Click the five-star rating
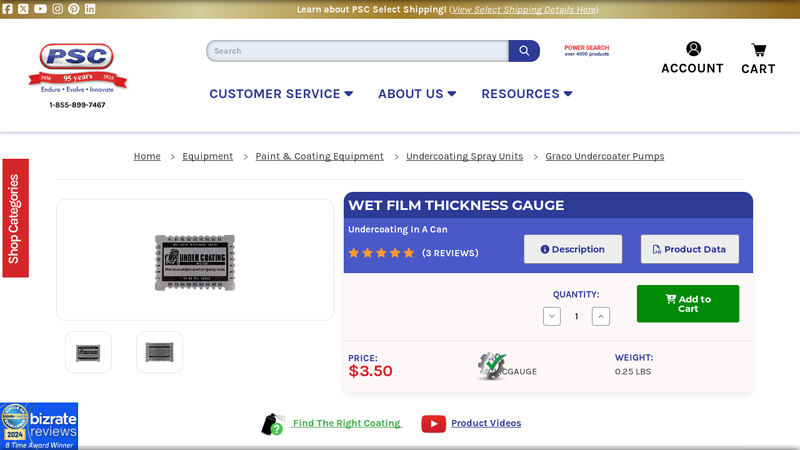800x450 pixels. pos(381,253)
